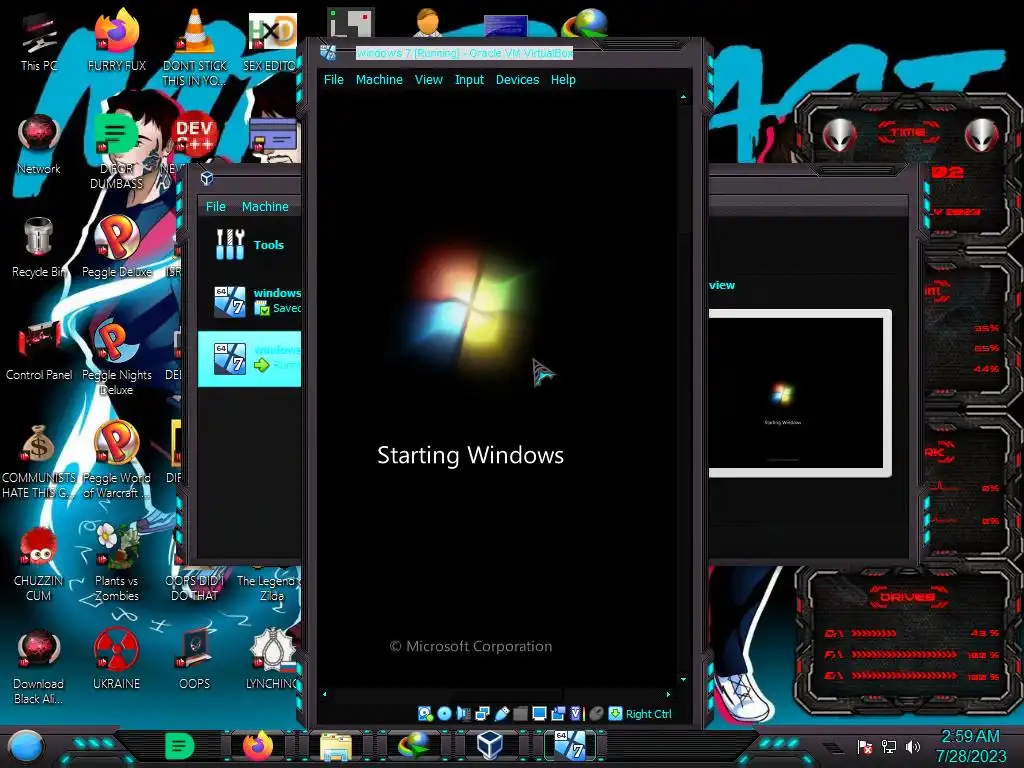The height and width of the screenshot is (768, 1024).
Task: Open the Dev-C++ desktop shortcut
Action: tap(195, 136)
